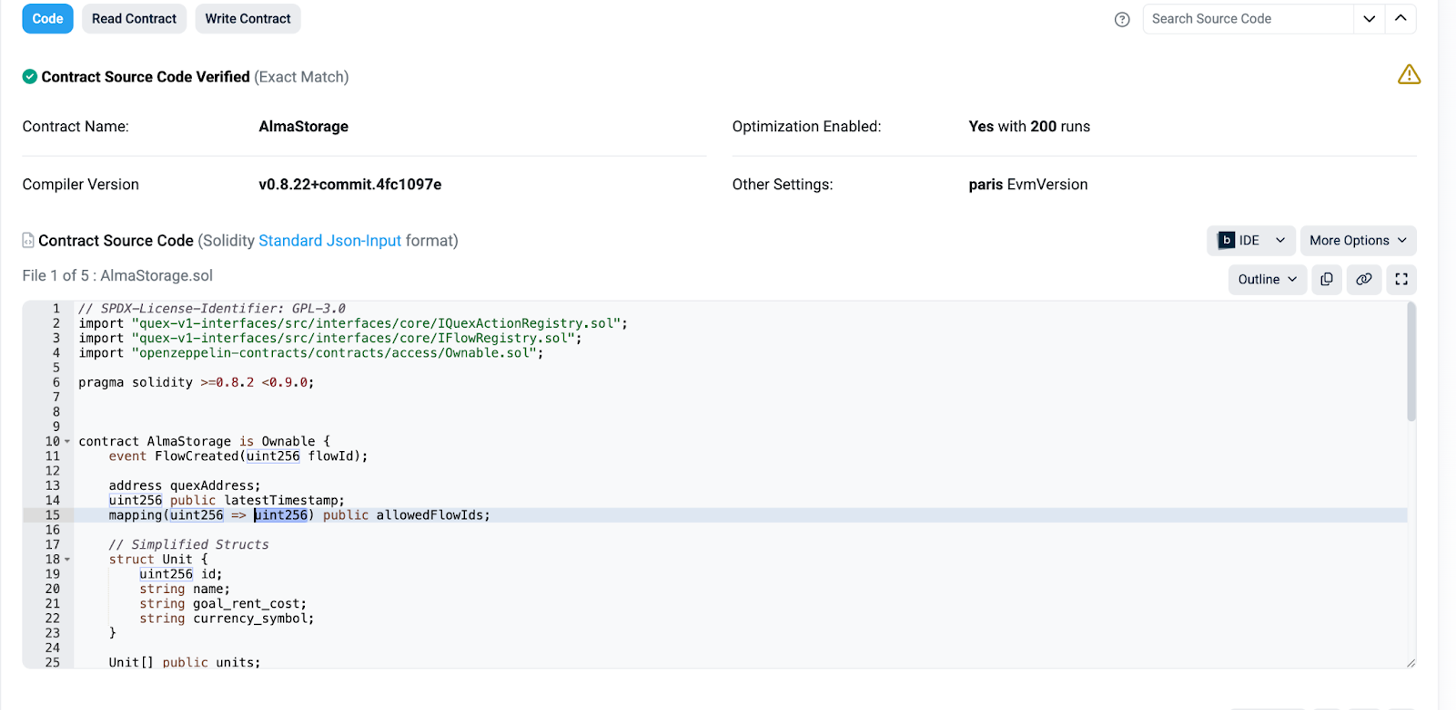The width and height of the screenshot is (1456, 710).
Task: Copy source code with the copy icon
Action: 1327,280
